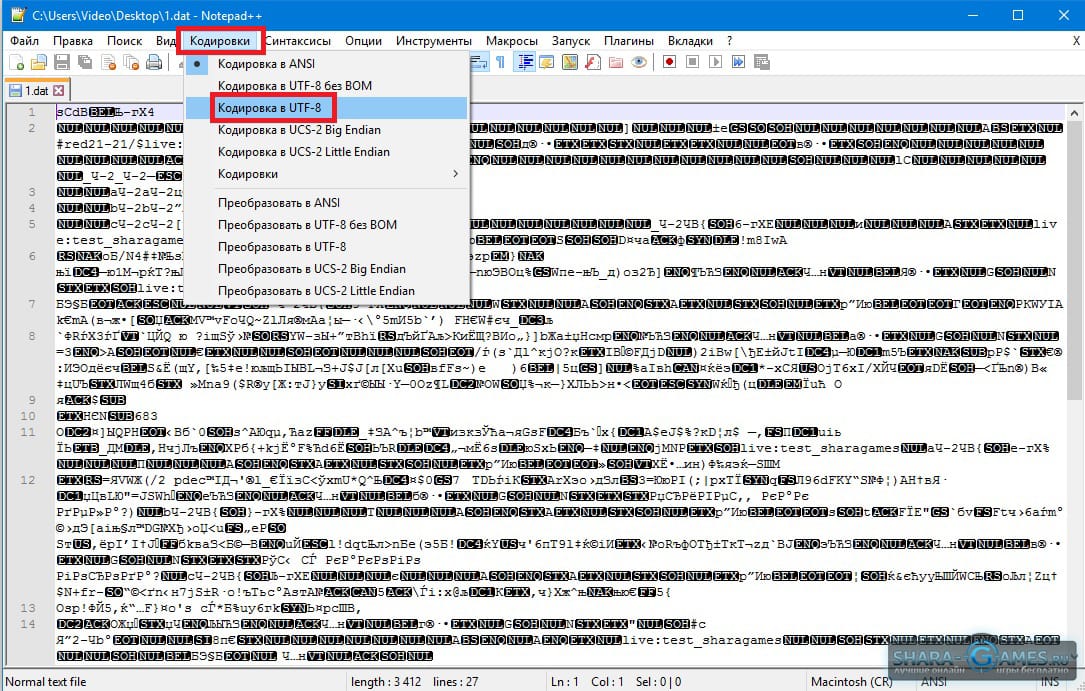The height and width of the screenshot is (691, 1085).
Task: Open the Вкладки menu
Action: 690,41
